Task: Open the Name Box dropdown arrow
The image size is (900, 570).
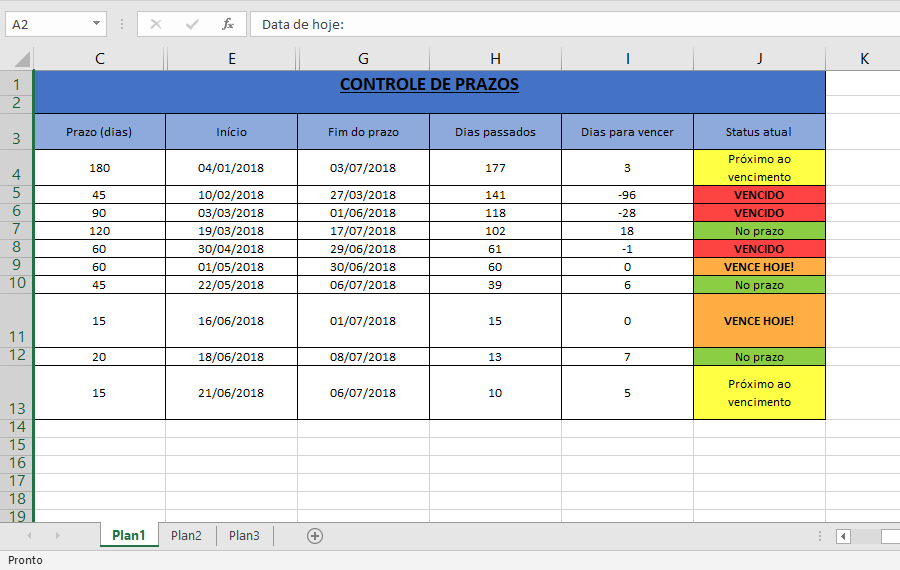Action: point(96,24)
